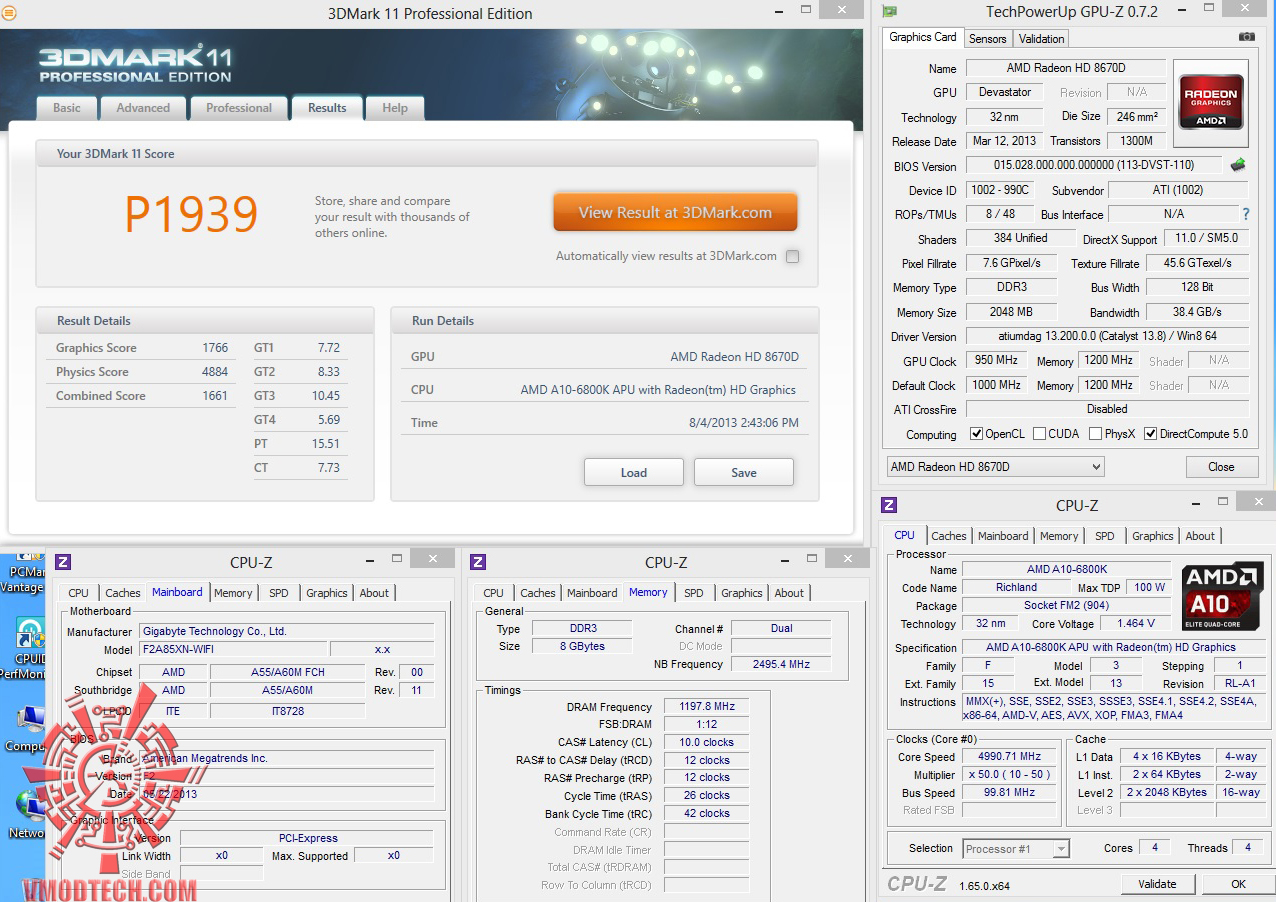Open Memory tab in the CPU-Z Mainboard window
Screen dimensions: 1276x902
(x=233, y=593)
